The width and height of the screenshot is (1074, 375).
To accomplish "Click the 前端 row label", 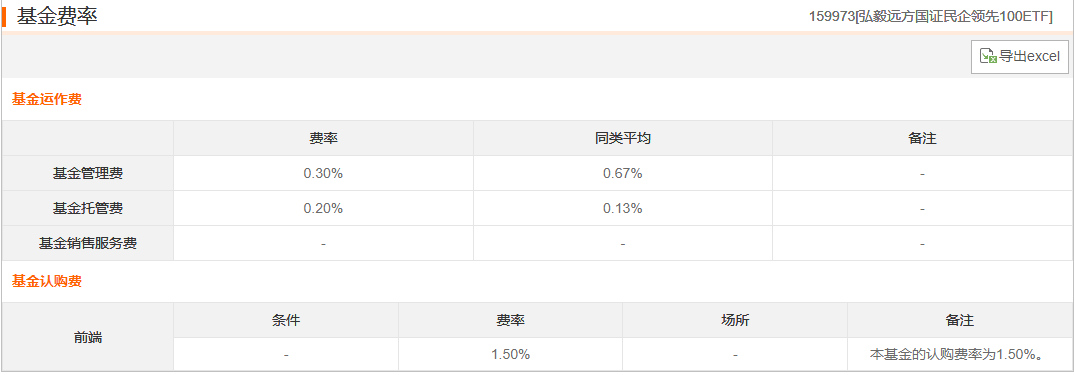I will tap(88, 337).
